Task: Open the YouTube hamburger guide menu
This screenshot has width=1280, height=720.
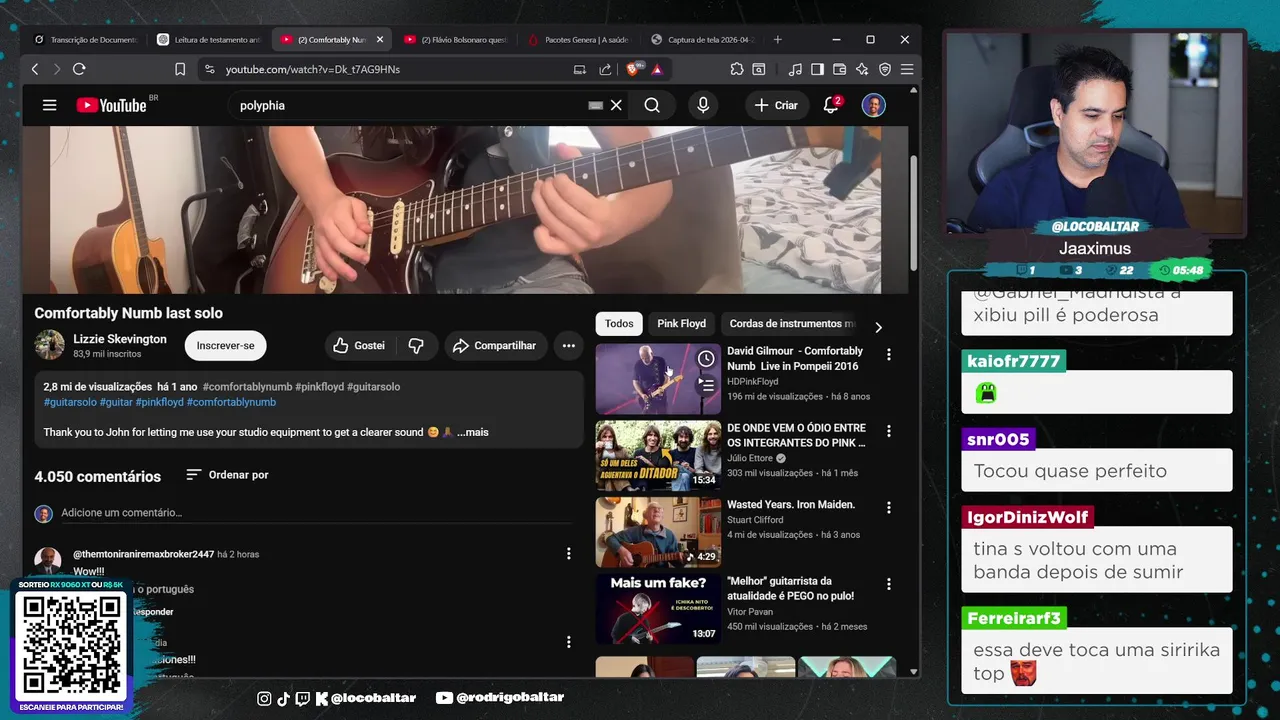Action: click(49, 105)
